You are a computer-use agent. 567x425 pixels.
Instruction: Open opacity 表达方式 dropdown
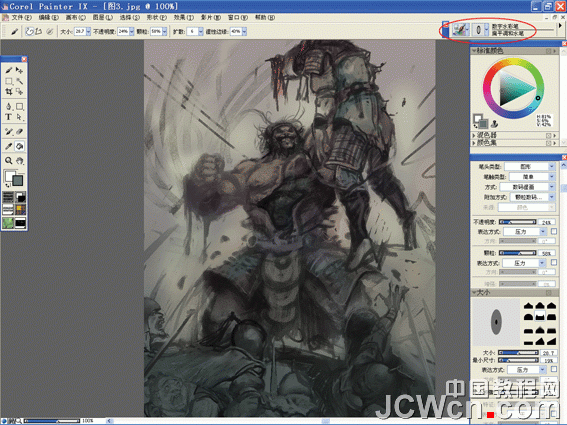525,231
